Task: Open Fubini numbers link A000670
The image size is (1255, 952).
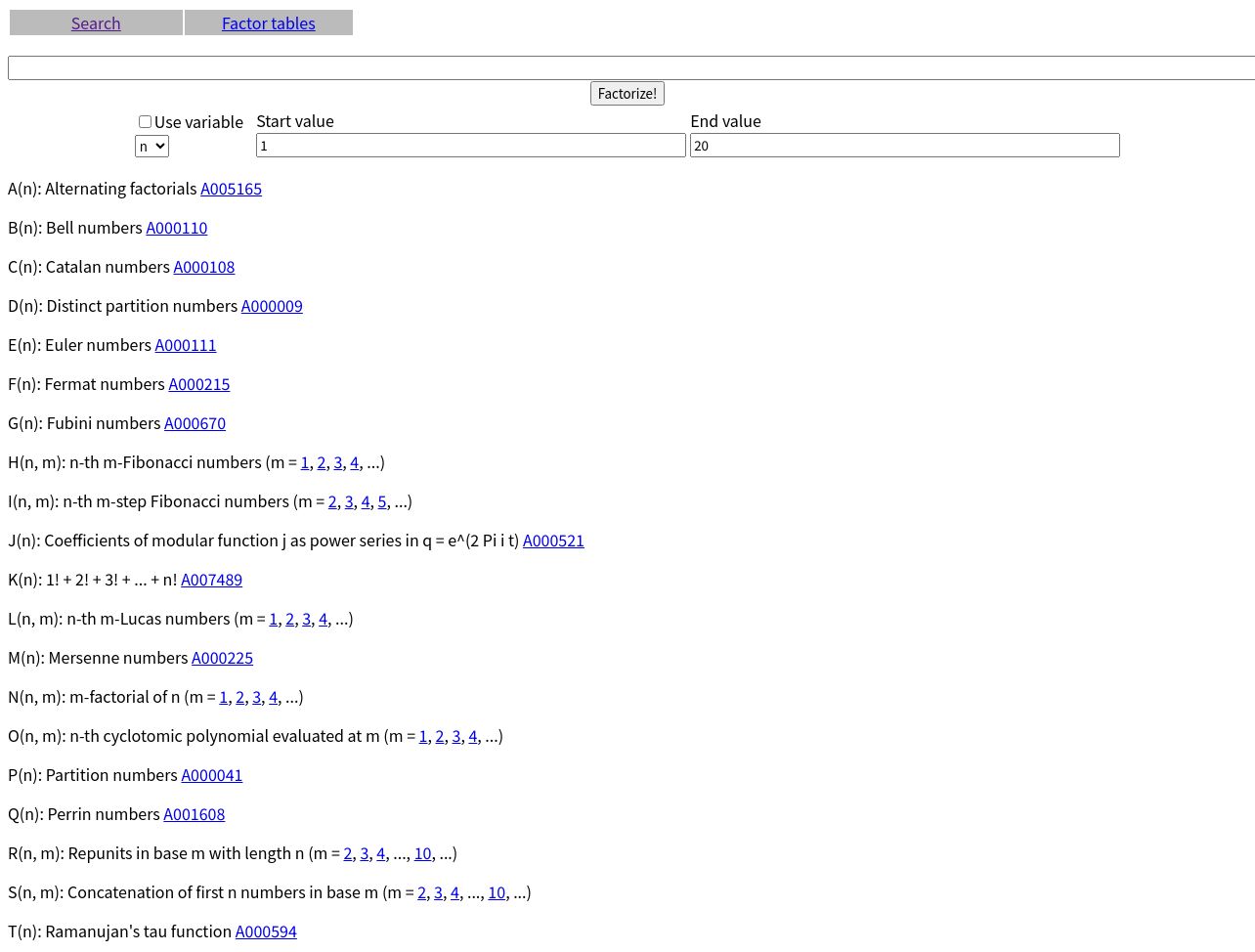Action: pos(195,423)
